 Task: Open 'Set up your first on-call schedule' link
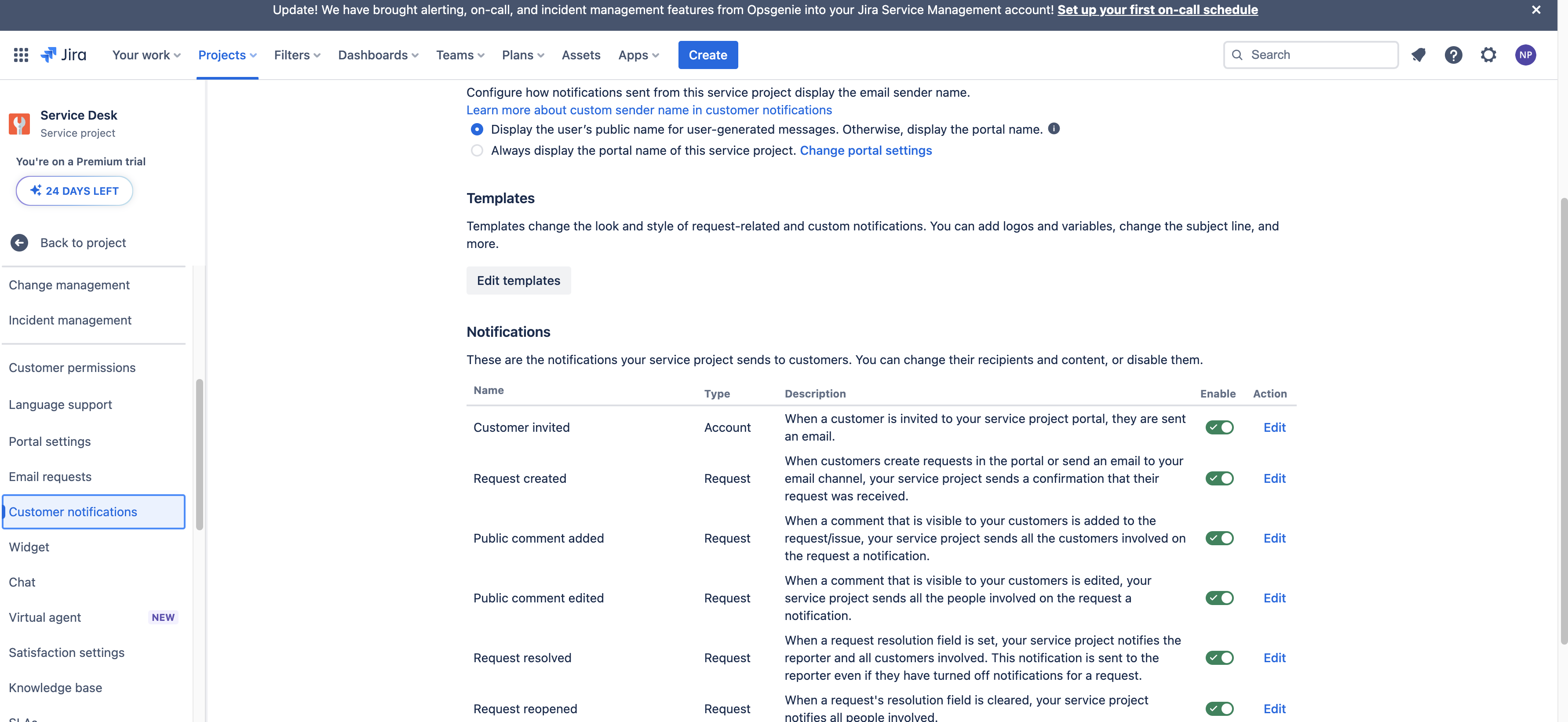(1157, 10)
